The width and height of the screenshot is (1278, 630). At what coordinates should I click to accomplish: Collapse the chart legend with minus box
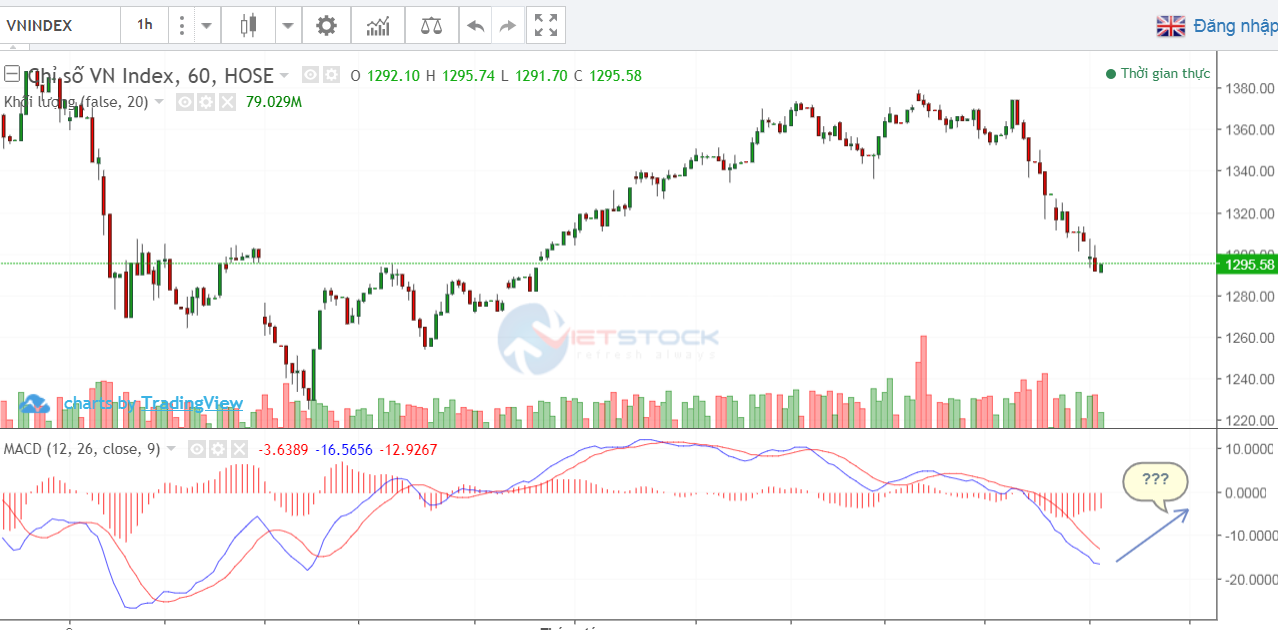pos(12,74)
